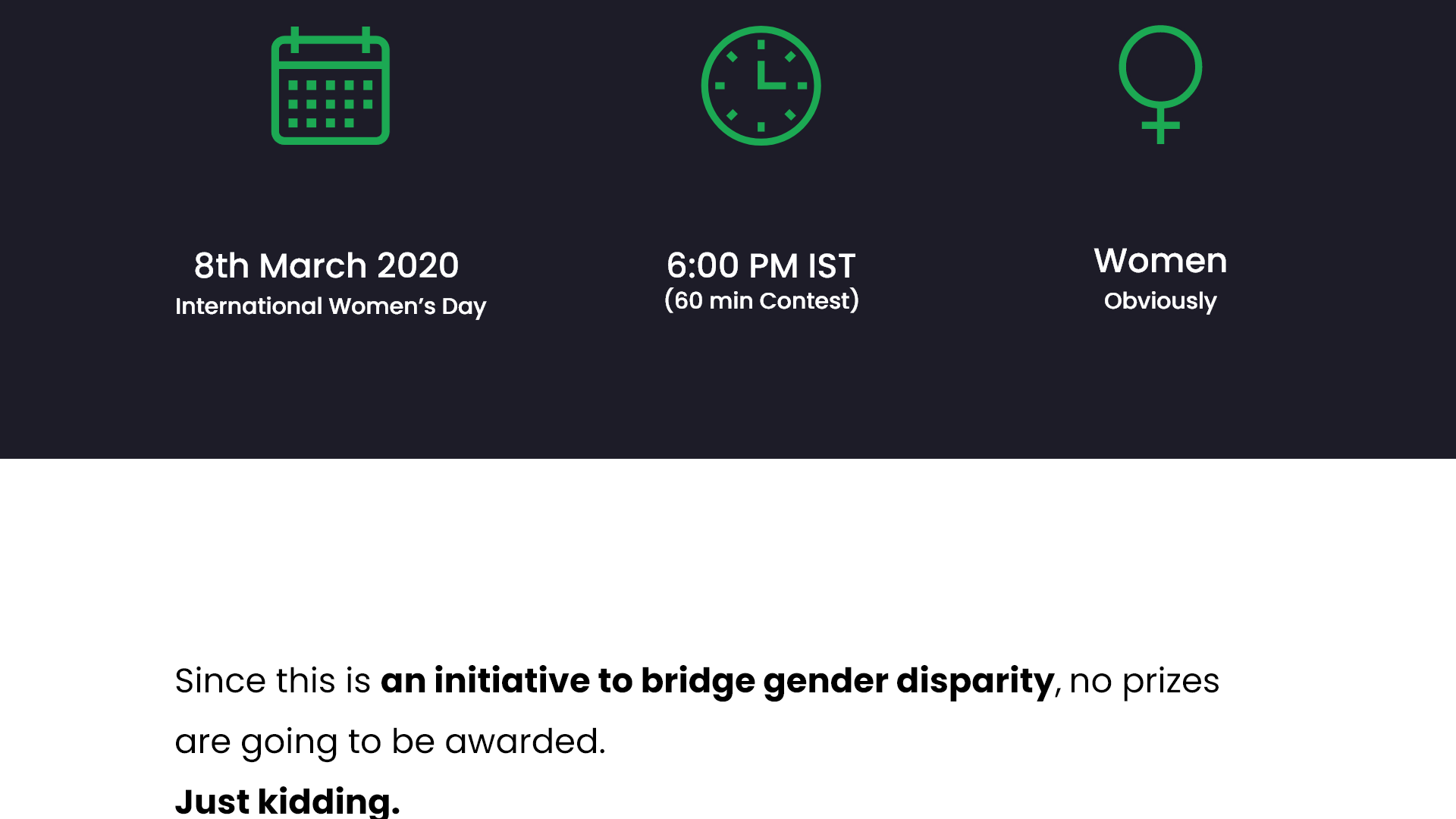Screen dimensions: 1456x819
Task: Click the dotted date grid inside calendar icon
Action: pyautogui.click(x=331, y=104)
